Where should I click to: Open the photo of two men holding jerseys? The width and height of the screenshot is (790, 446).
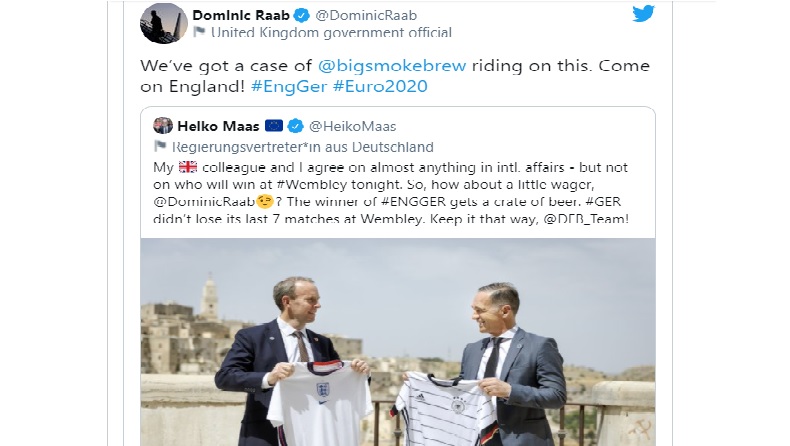[397, 340]
